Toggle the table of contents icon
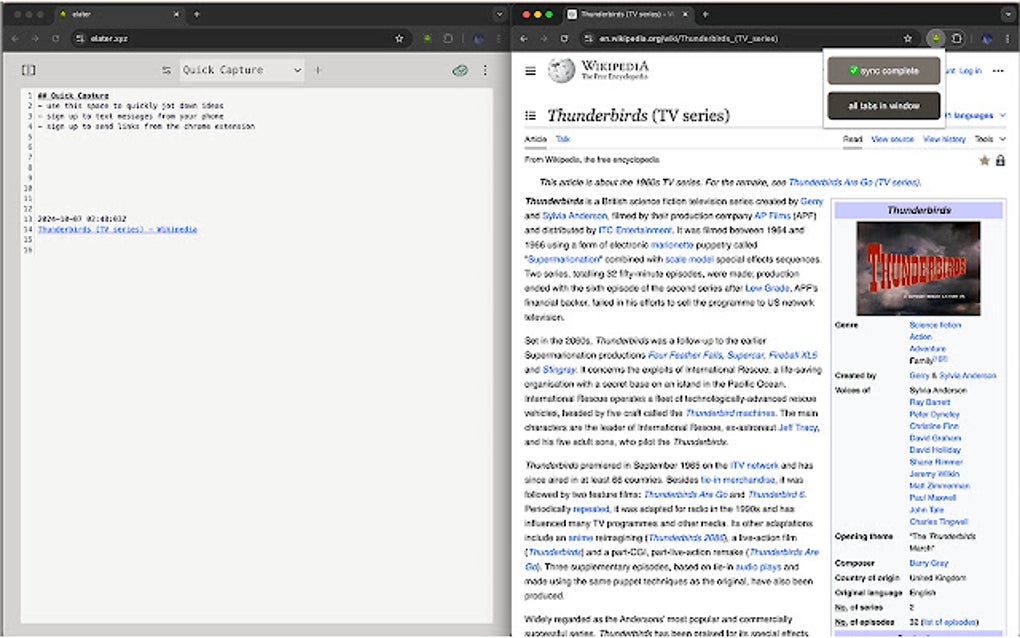 tap(531, 116)
